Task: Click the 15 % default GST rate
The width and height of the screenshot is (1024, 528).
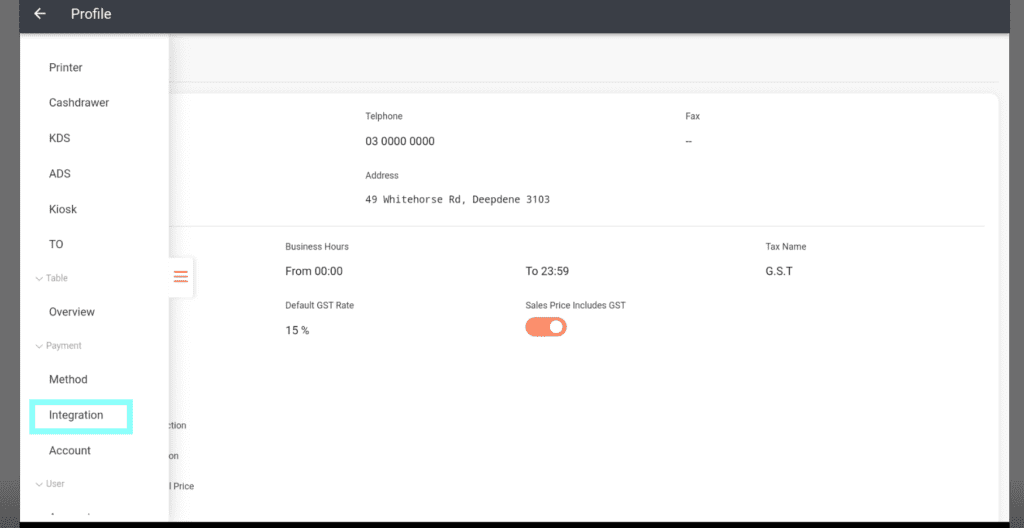Action: pyautogui.click(x=297, y=330)
